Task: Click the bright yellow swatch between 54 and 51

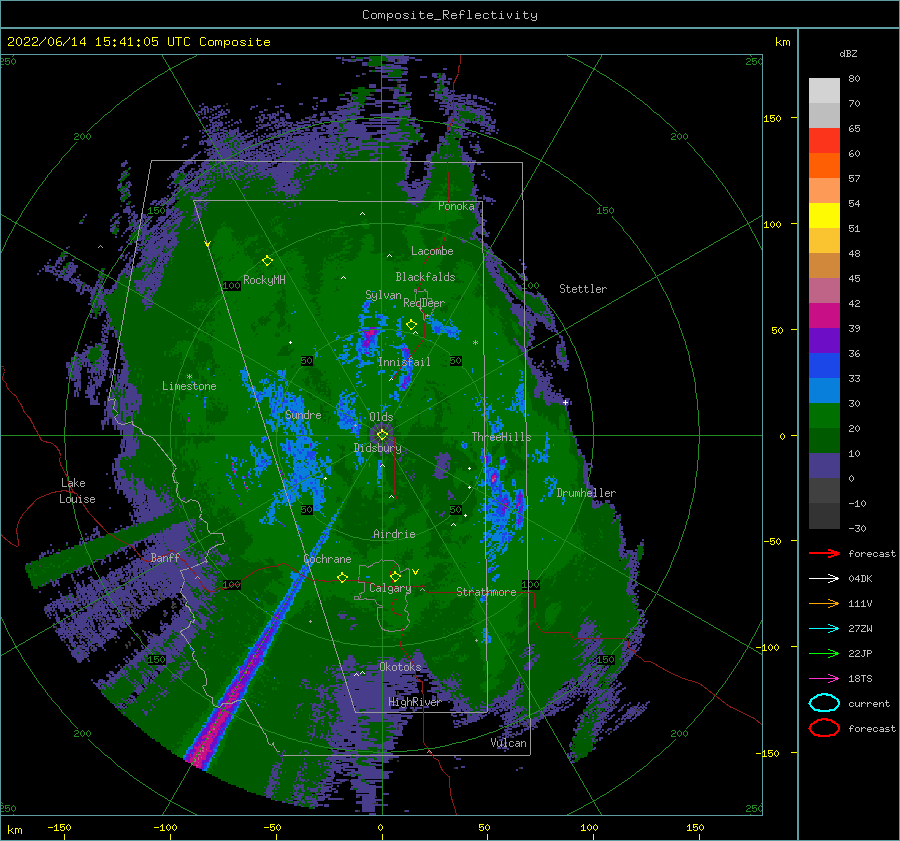Action: pos(824,216)
